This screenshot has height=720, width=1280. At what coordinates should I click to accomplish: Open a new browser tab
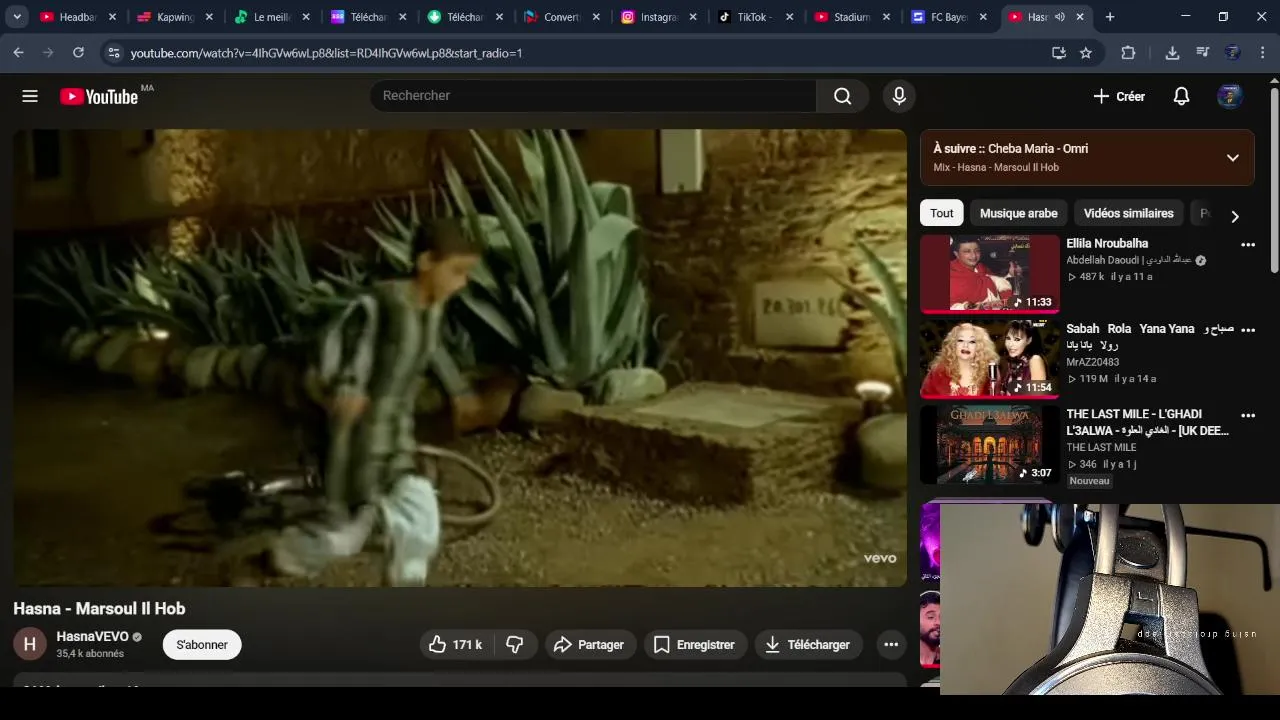coord(1110,17)
